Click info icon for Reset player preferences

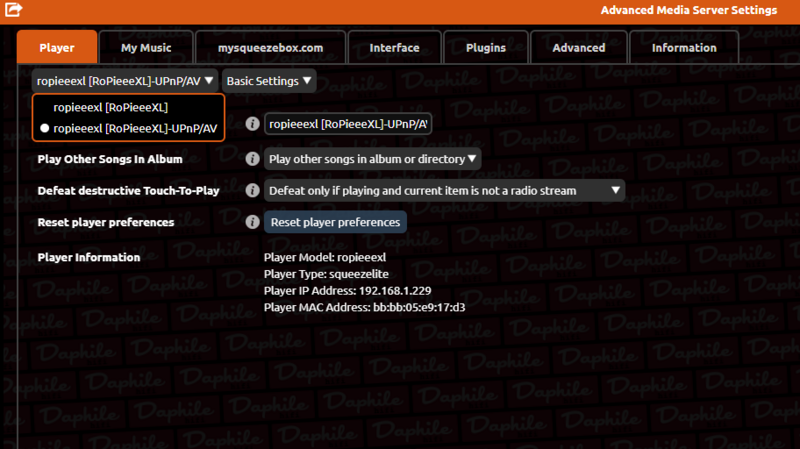(253, 222)
